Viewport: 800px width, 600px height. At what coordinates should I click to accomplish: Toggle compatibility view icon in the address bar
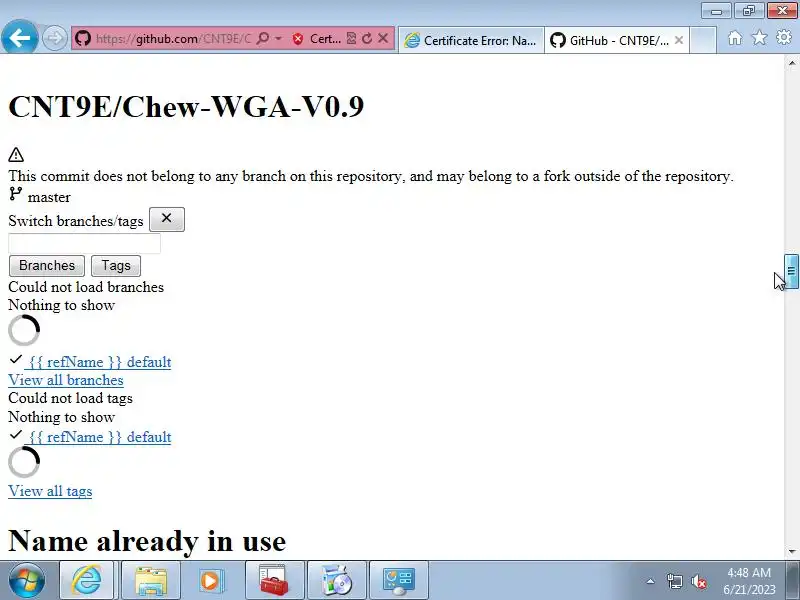pos(351,38)
